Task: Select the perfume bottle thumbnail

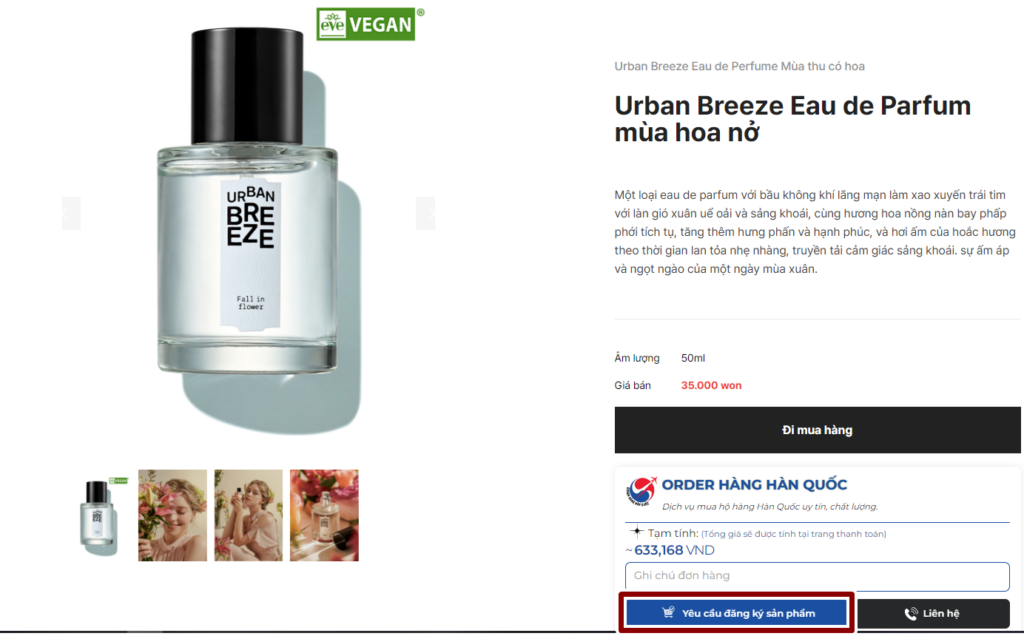Action: (x=100, y=515)
